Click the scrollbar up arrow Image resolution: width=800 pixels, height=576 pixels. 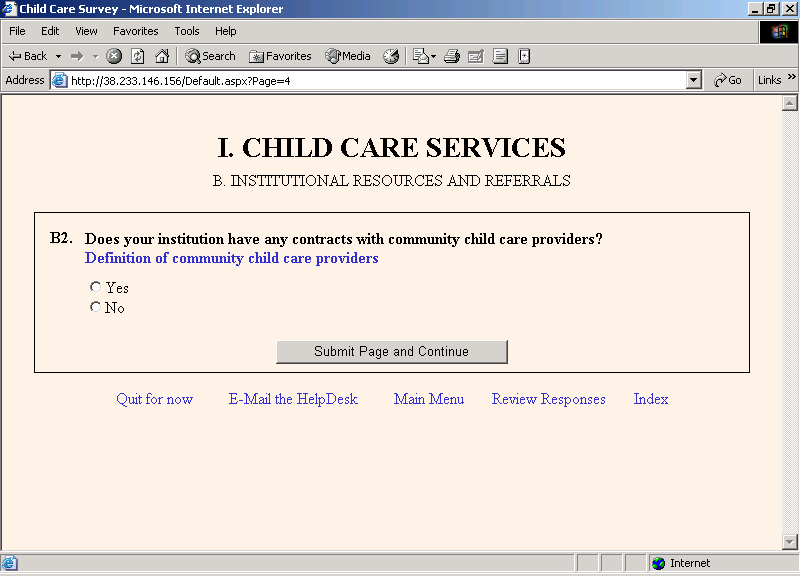coord(789,104)
